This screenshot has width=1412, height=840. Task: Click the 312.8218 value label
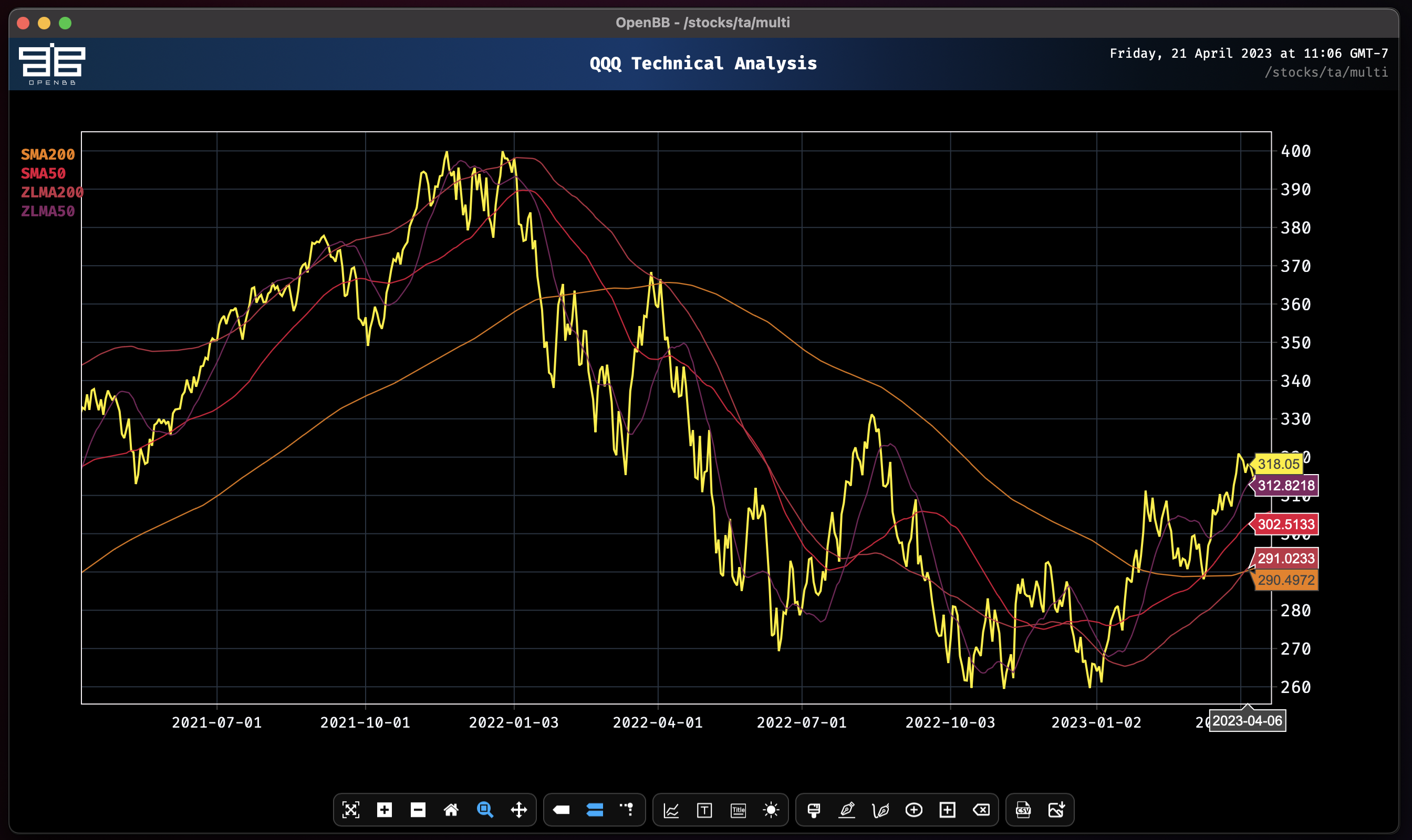(1285, 486)
